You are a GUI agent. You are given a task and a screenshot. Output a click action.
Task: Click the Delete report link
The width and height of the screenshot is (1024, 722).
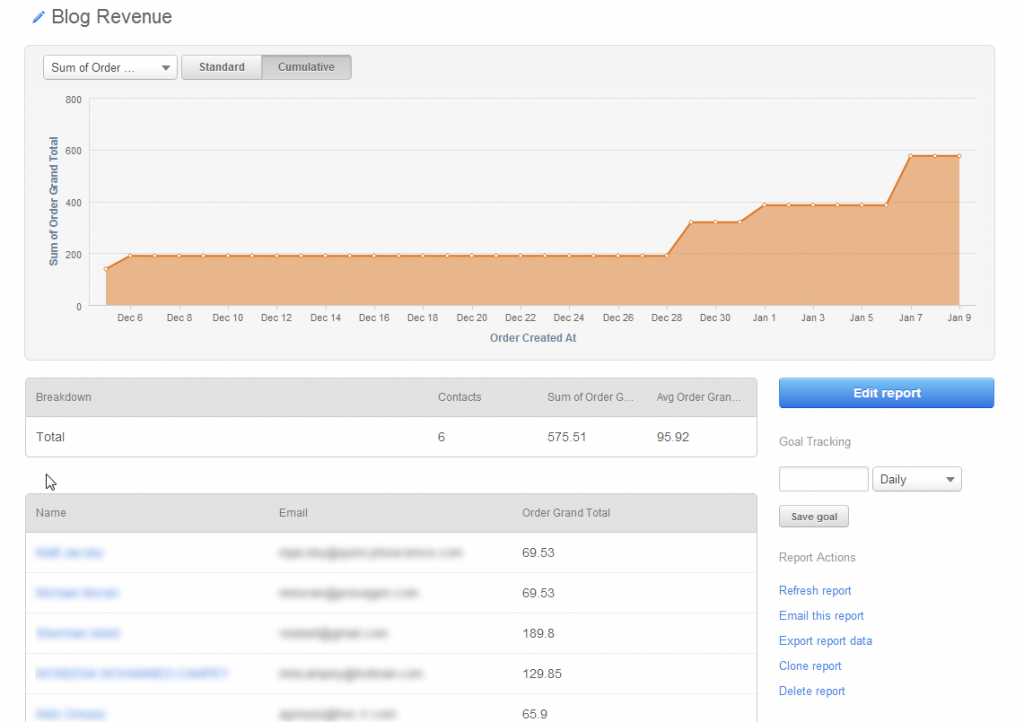point(811,691)
